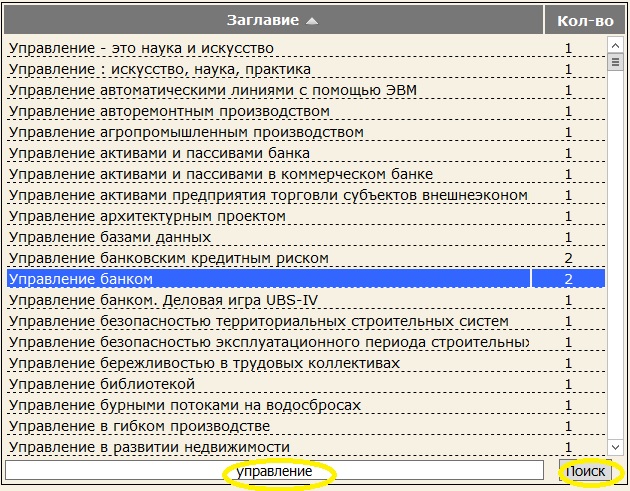Open Управление архитектурным проектом
Image resolution: width=630 pixels, height=491 pixels.
click(x=146, y=216)
